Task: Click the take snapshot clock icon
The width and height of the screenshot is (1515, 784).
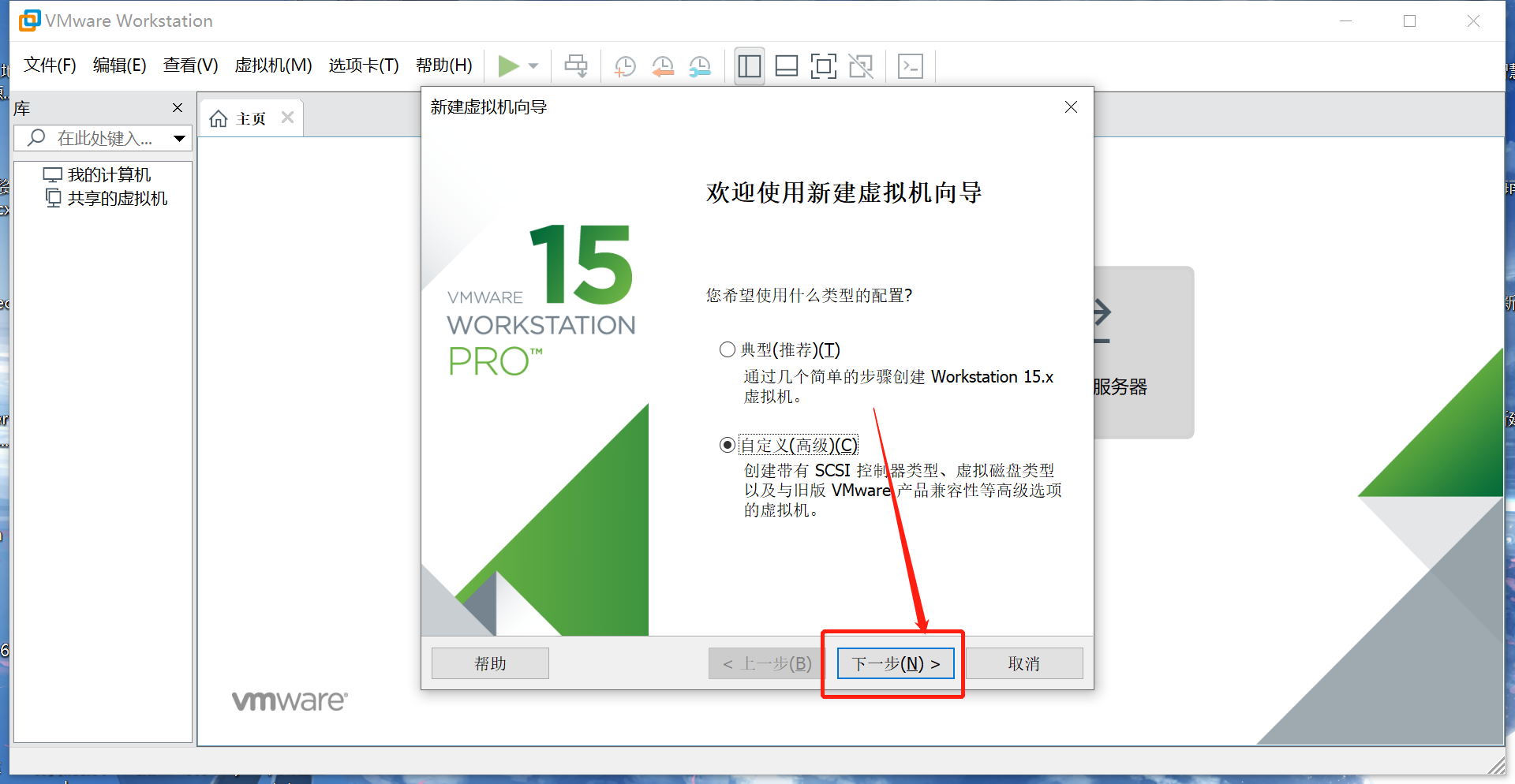Action: click(625, 66)
